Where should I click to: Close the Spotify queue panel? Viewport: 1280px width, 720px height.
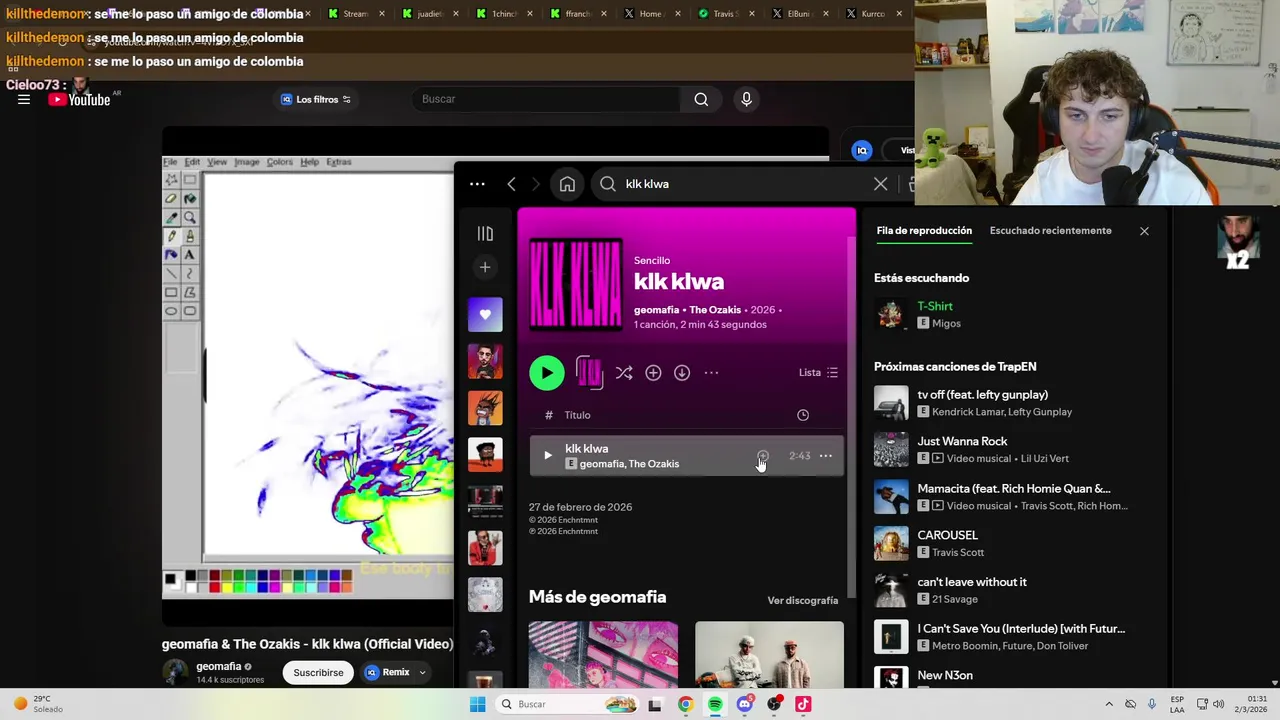[x=1144, y=231]
